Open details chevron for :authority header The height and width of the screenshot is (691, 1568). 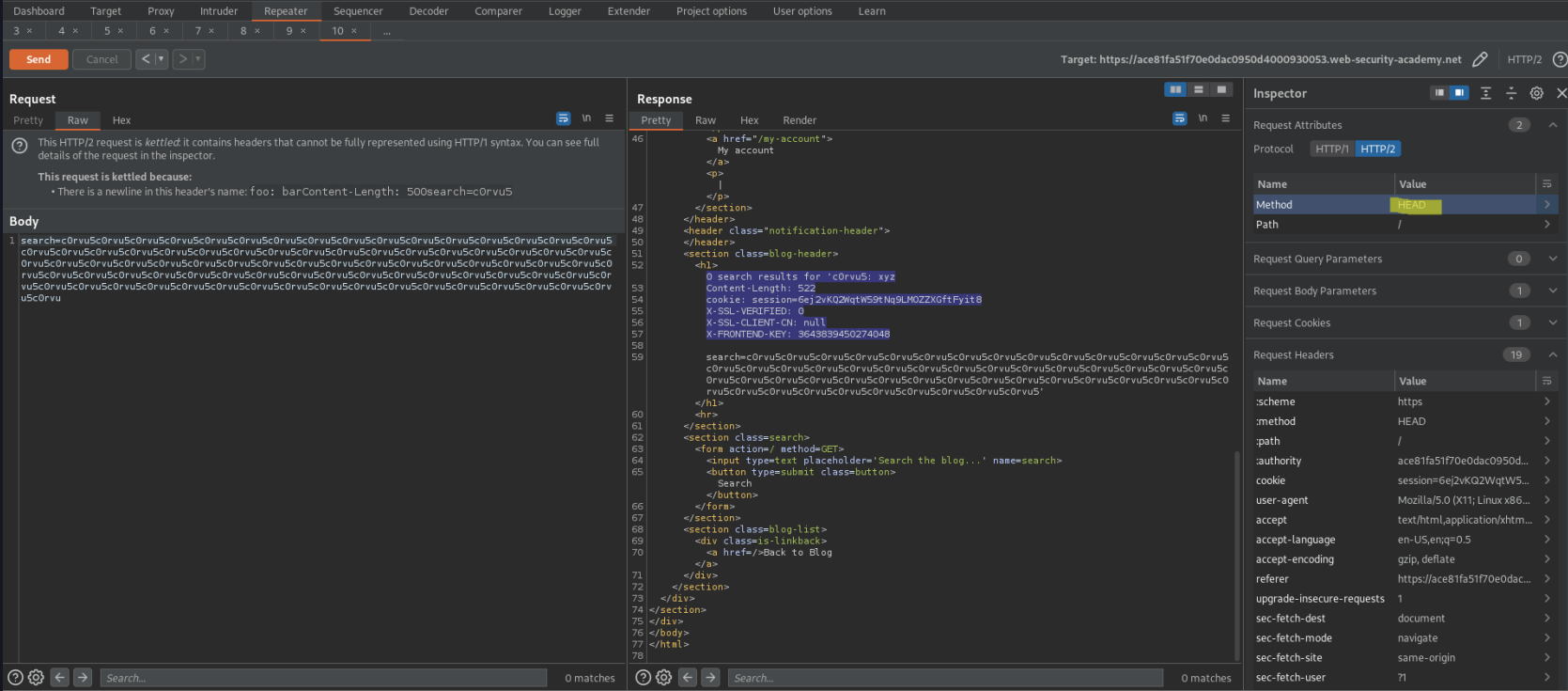coord(1546,461)
